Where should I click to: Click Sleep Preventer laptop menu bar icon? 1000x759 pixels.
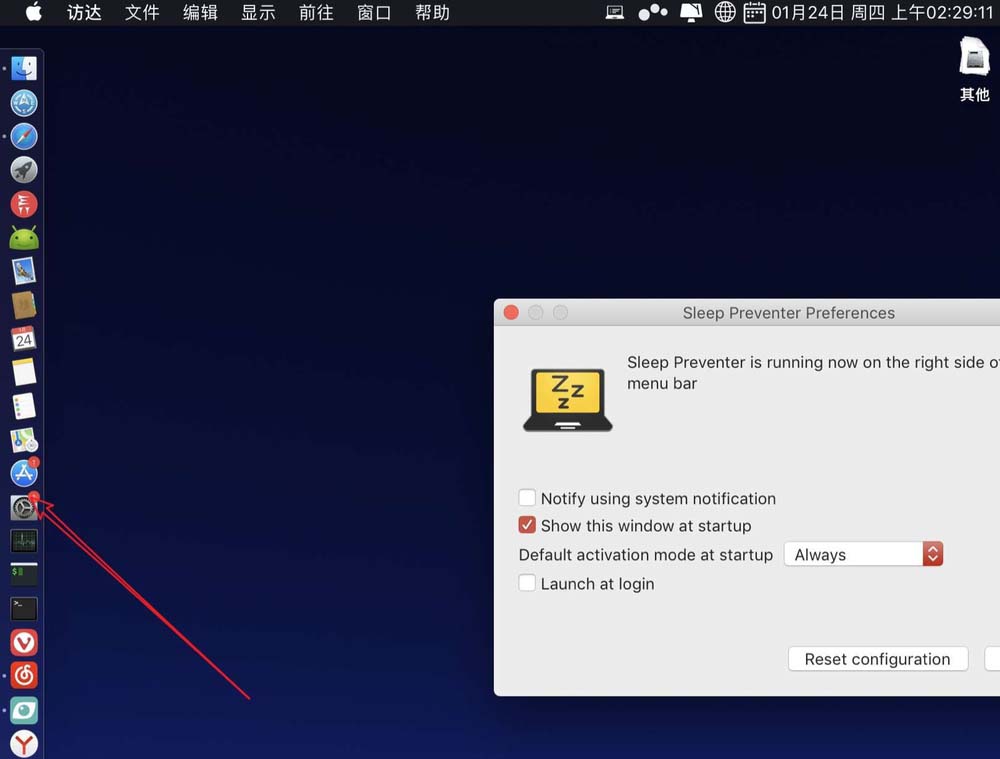(615, 12)
